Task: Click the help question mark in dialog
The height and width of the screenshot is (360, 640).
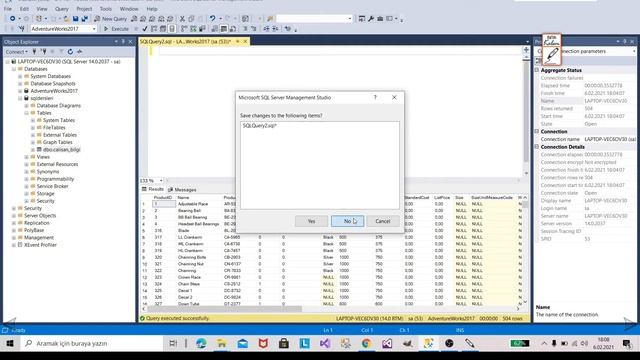Action: [375, 97]
